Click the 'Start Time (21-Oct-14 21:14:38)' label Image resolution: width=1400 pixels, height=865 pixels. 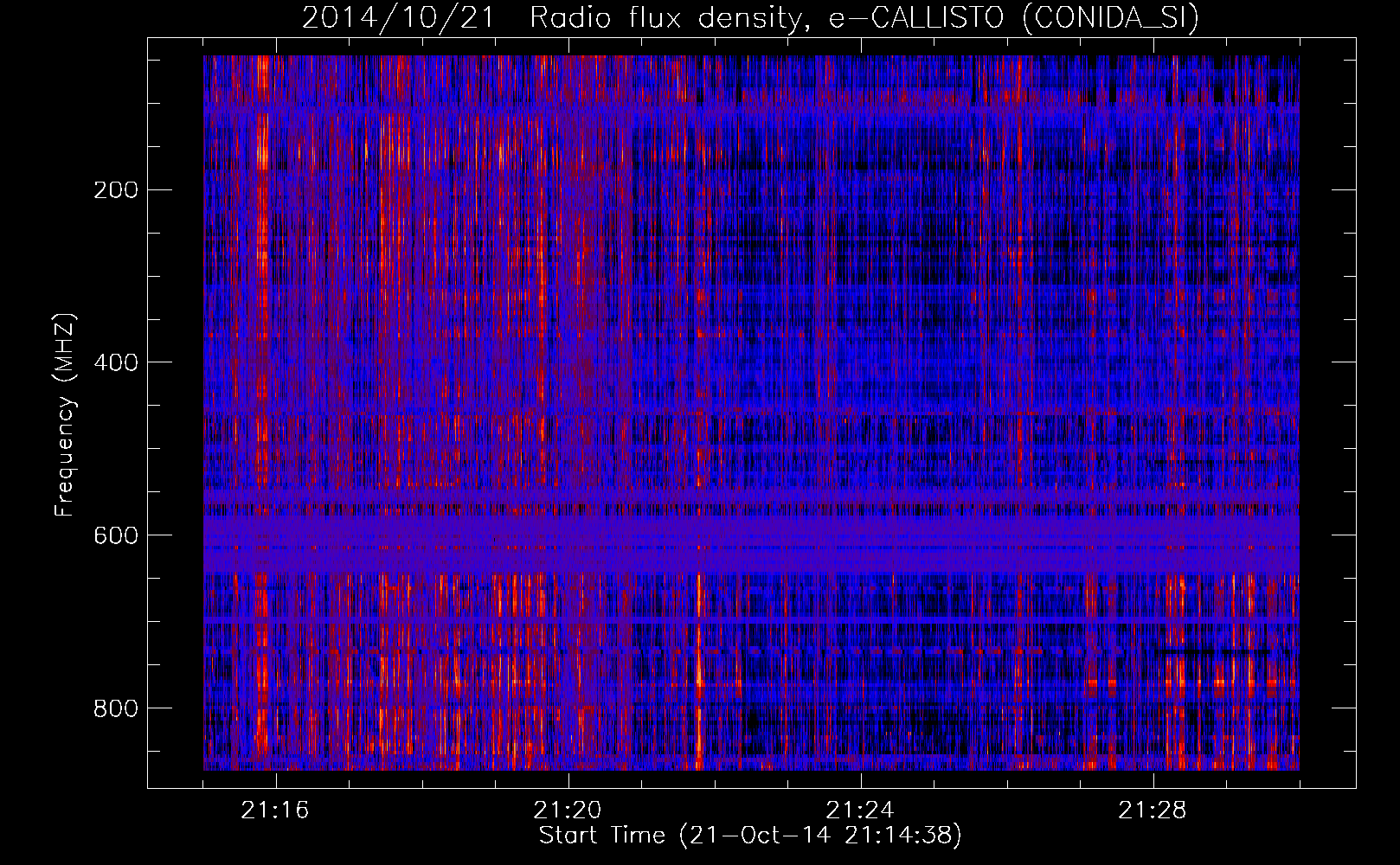tap(750, 836)
